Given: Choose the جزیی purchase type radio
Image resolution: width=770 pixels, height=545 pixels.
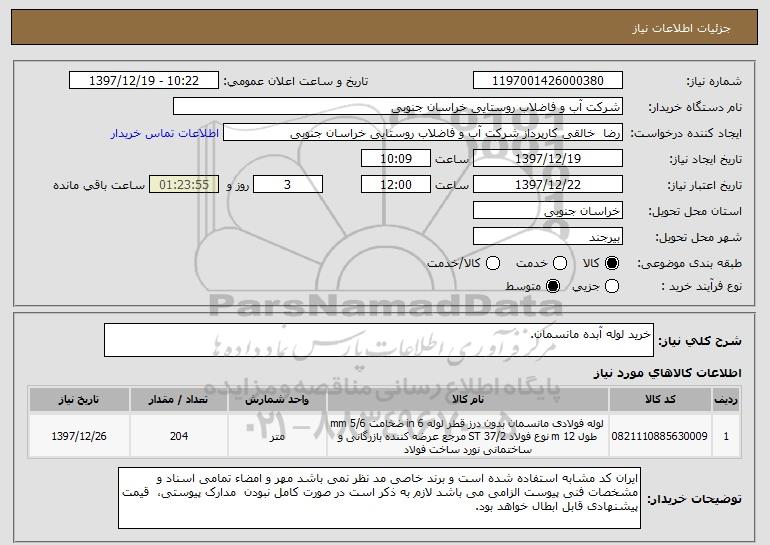Looking at the screenshot, I should click(612, 286).
